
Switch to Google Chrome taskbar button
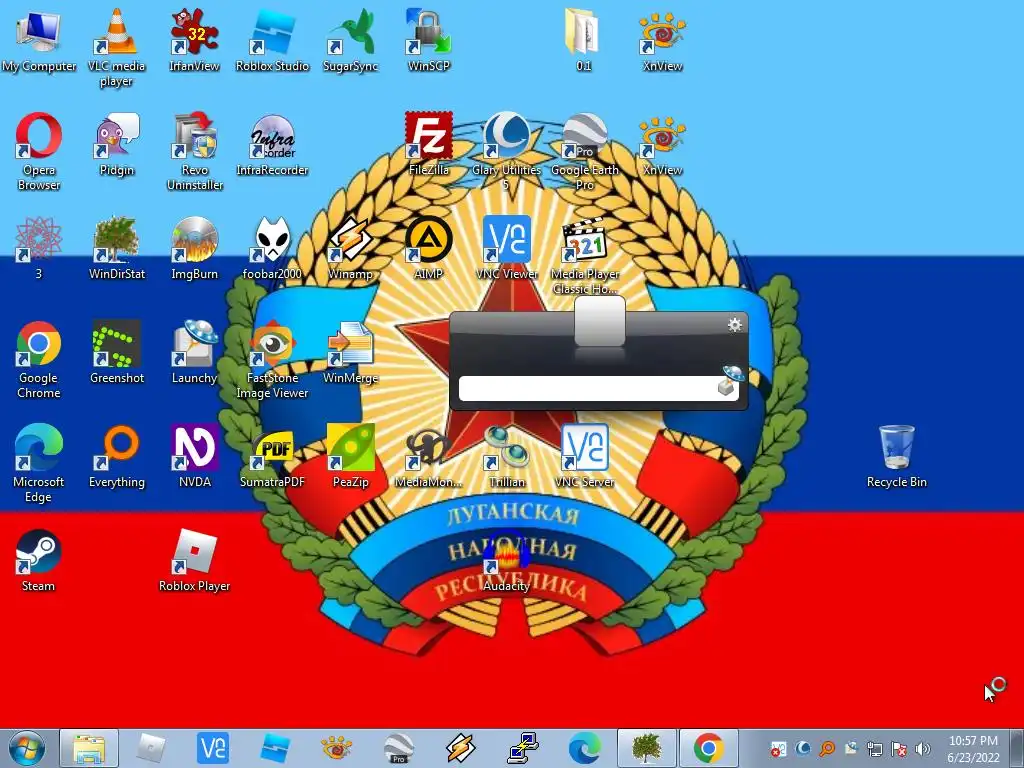click(x=709, y=748)
